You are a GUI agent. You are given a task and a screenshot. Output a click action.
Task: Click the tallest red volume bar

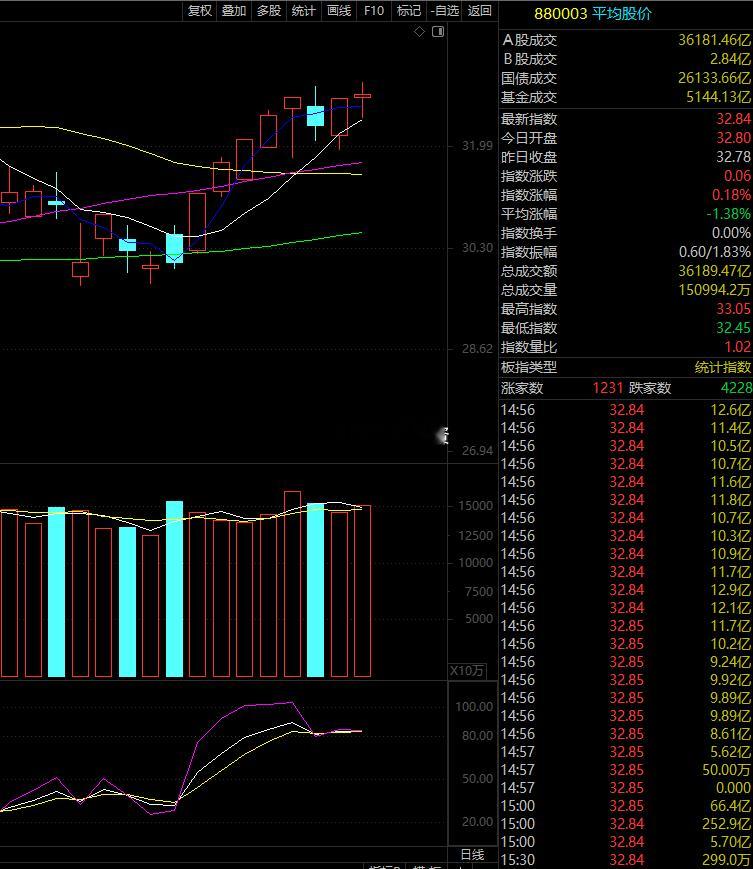pyautogui.click(x=292, y=584)
